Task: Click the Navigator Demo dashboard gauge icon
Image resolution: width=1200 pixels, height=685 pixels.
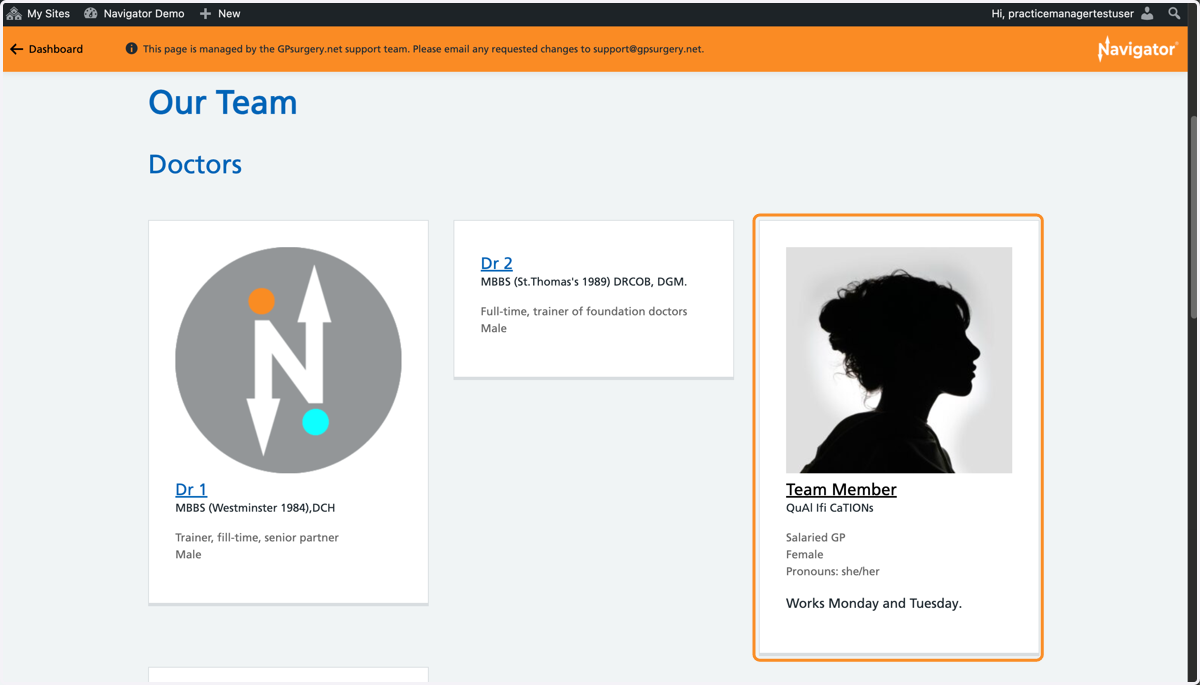Action: pos(91,14)
